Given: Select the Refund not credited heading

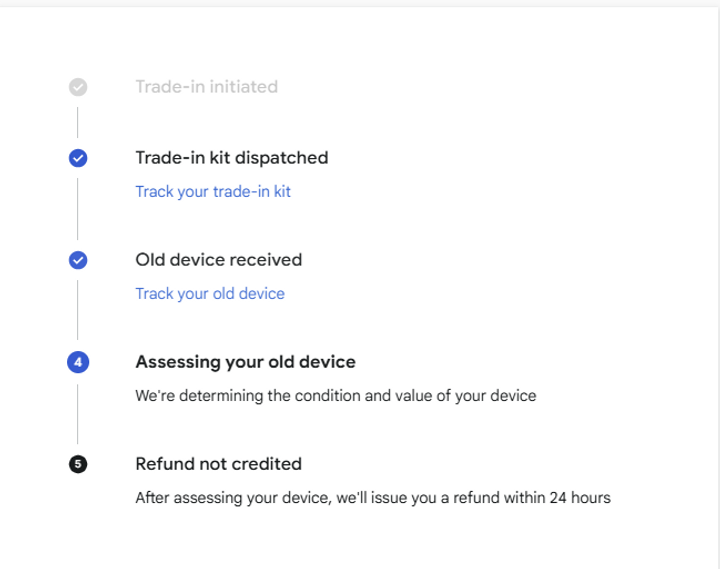Looking at the screenshot, I should click(x=219, y=464).
